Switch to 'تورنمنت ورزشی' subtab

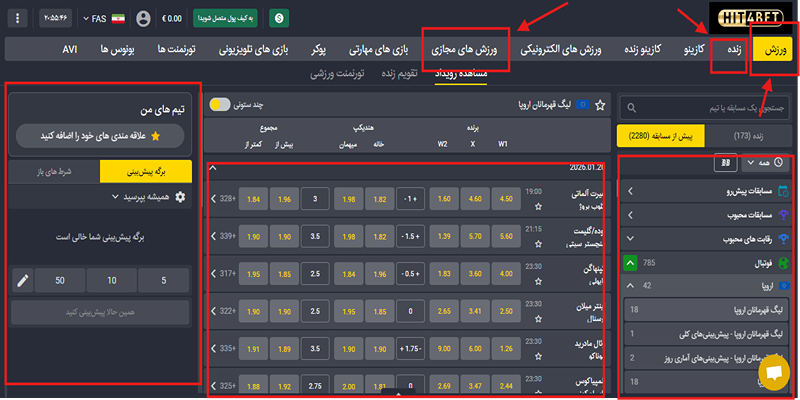point(337,73)
